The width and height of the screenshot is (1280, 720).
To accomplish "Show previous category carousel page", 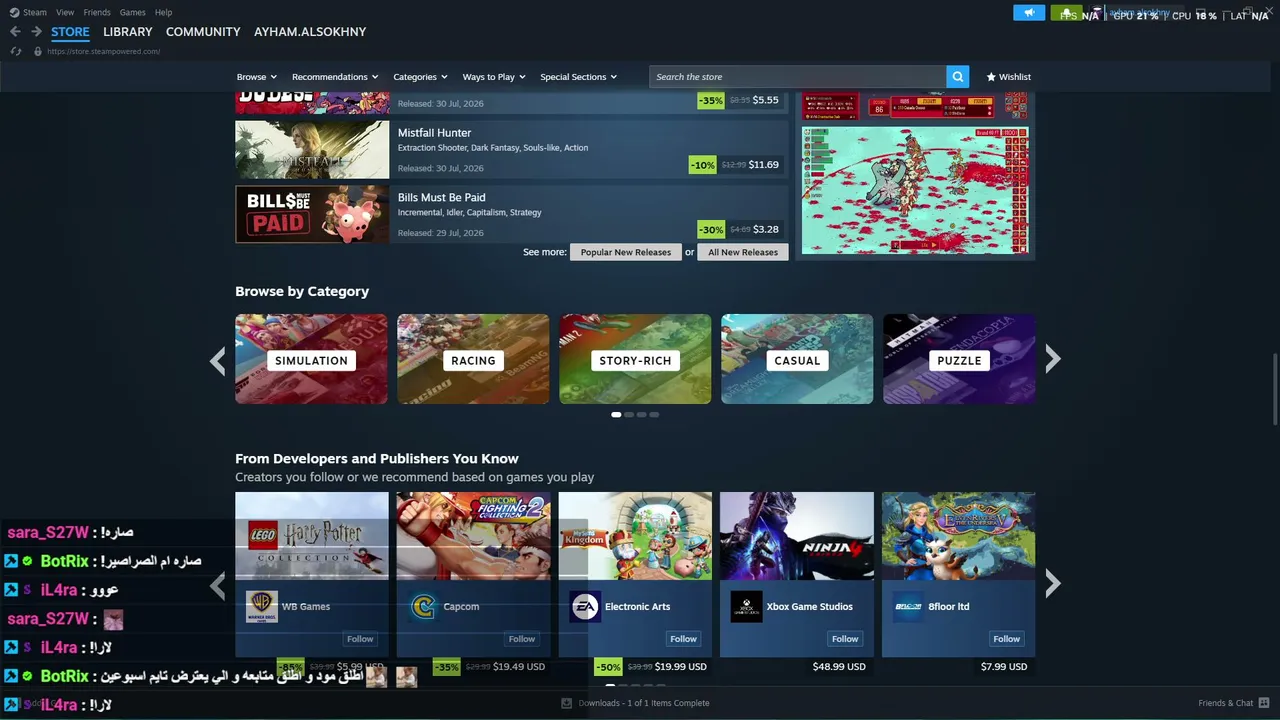I will click(218, 360).
